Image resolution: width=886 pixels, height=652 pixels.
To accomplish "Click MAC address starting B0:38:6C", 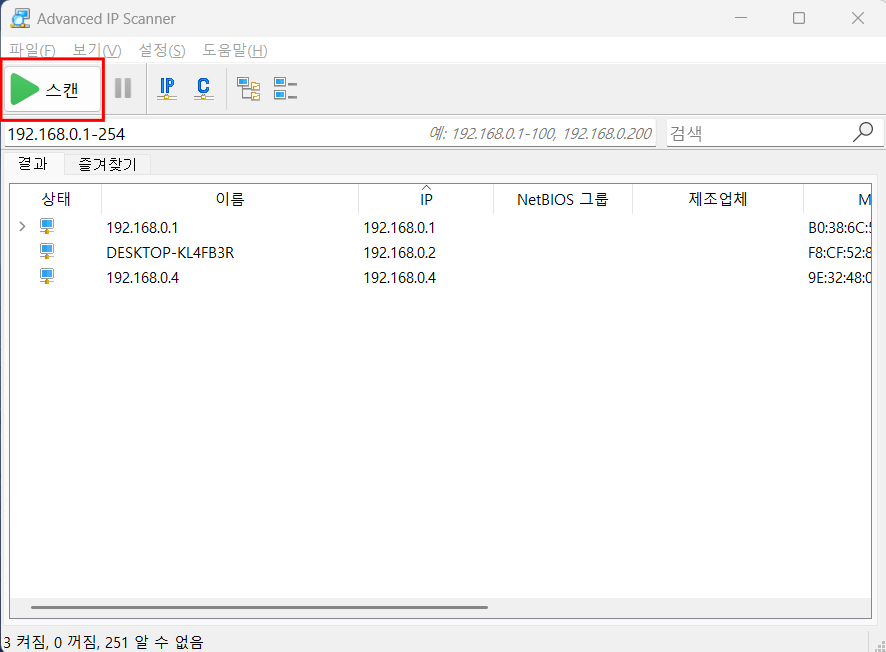I will [x=839, y=228].
